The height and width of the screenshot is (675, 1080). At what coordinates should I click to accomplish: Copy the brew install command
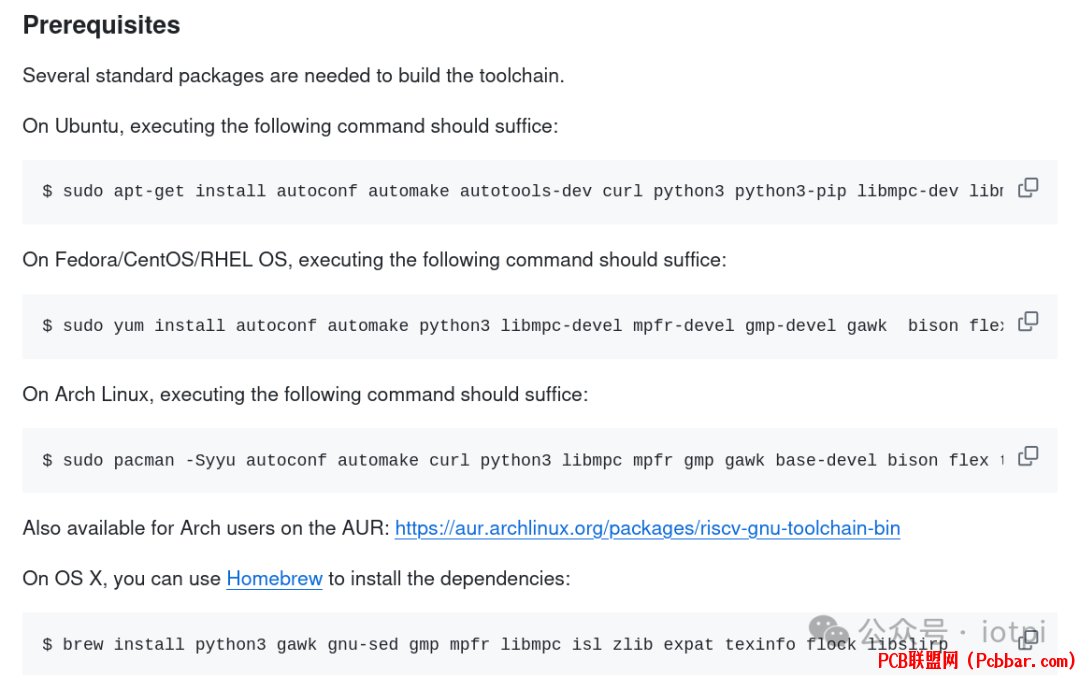pos(1028,639)
